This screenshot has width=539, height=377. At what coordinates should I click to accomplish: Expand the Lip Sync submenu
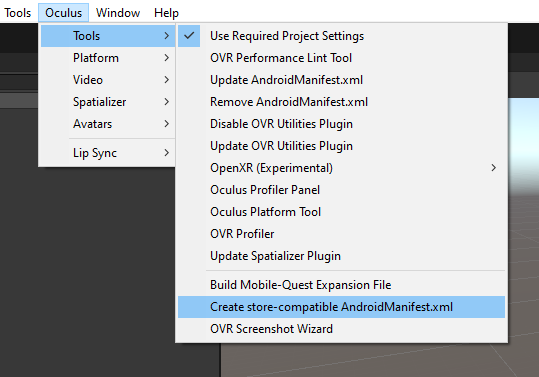coord(108,153)
